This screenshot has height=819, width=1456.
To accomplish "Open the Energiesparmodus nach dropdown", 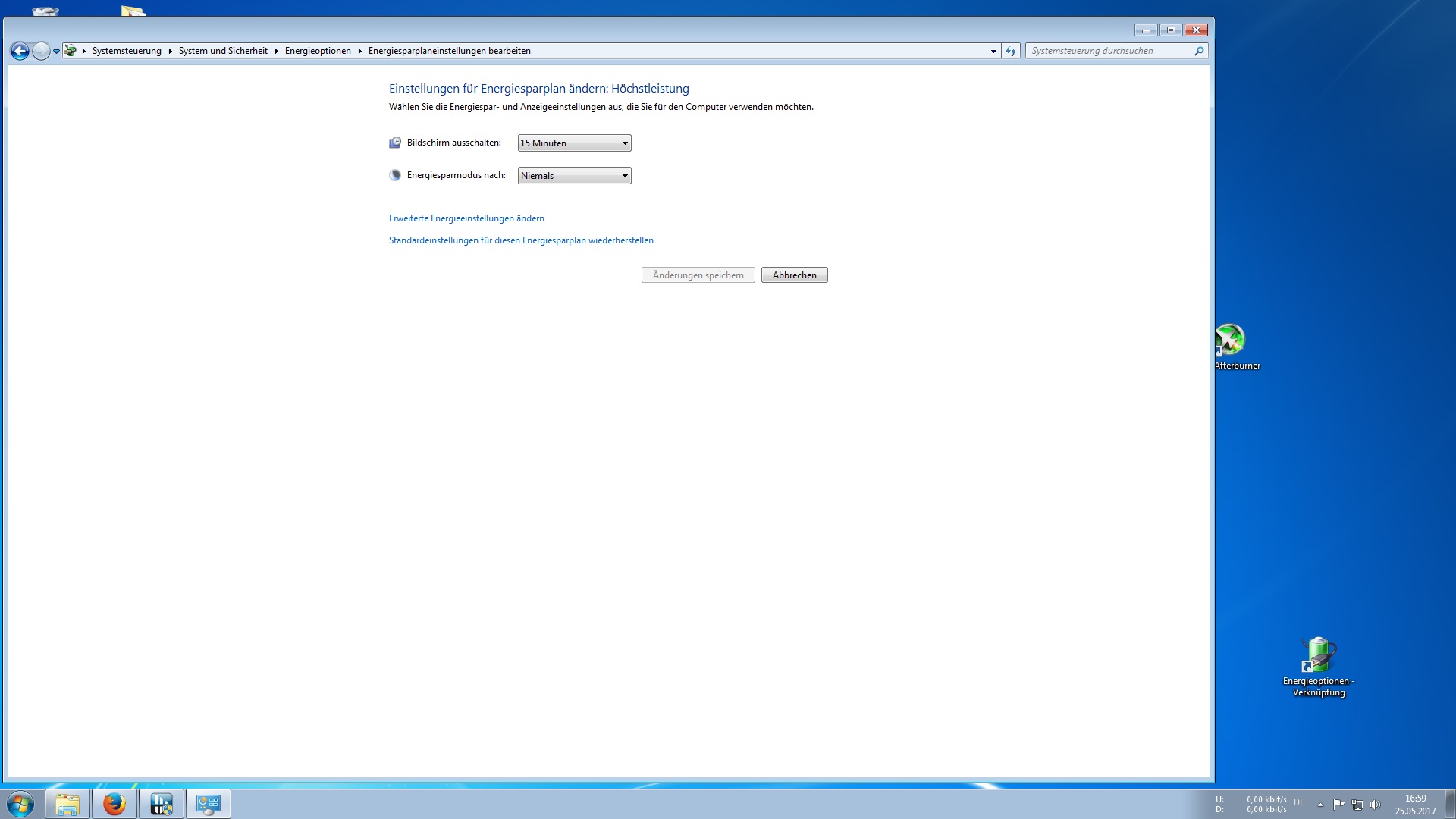I will [574, 176].
